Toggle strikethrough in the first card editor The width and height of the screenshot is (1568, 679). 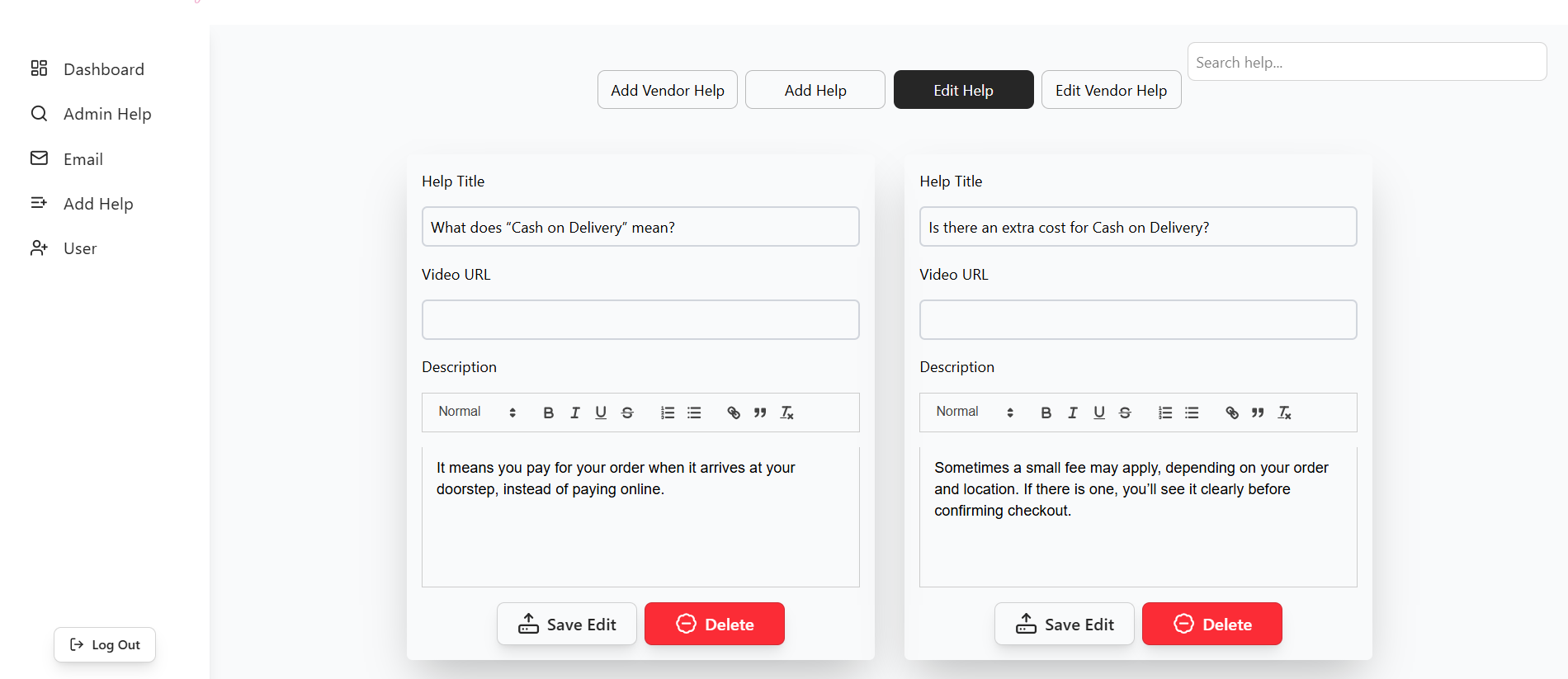coord(627,413)
